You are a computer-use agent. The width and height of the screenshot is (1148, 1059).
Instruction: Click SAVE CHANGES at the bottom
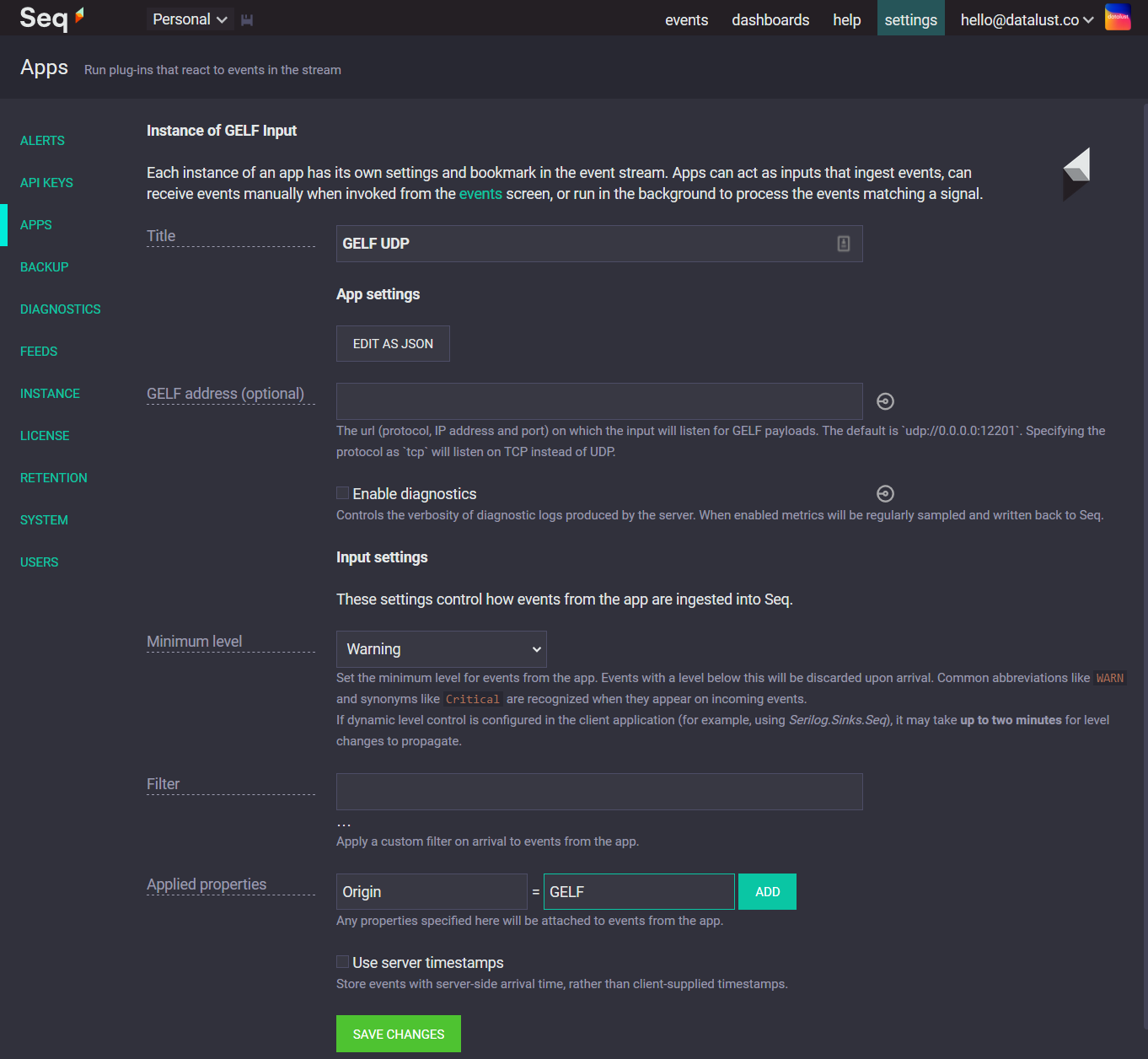pos(398,1033)
